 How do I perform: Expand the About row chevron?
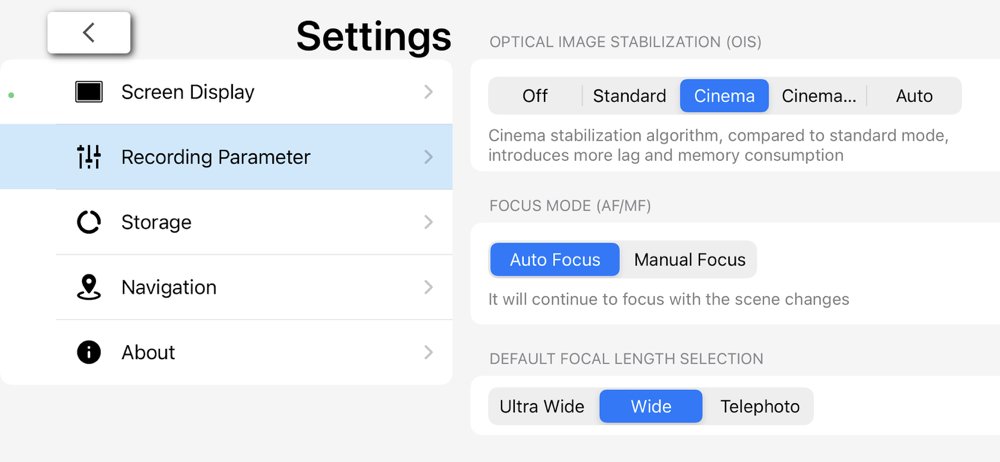pos(428,352)
